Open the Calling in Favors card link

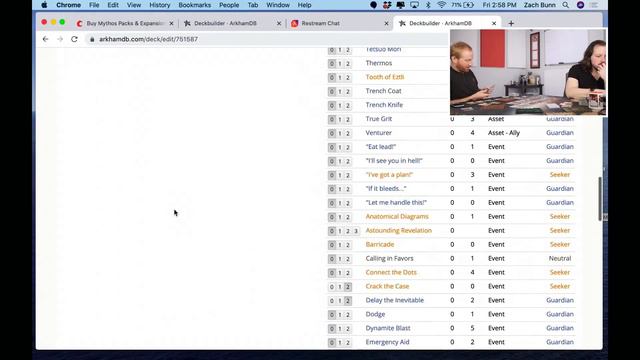(x=389, y=258)
